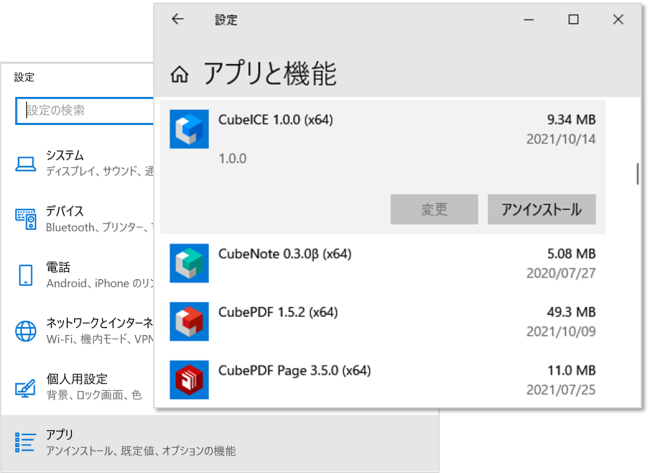Click the デバイス keyboard icon
This screenshot has width=650, height=473.
click(26, 219)
